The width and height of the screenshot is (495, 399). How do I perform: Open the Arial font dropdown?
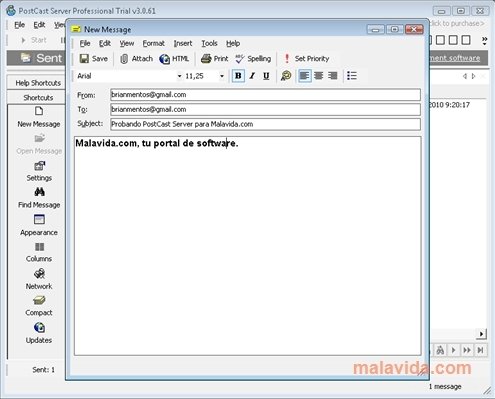179,76
